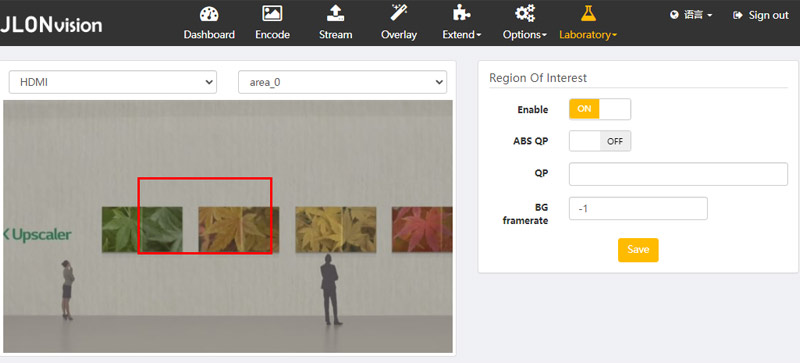This screenshot has height=363, width=800.
Task: Turn on the ABS QP switch
Action: [x=600, y=141]
